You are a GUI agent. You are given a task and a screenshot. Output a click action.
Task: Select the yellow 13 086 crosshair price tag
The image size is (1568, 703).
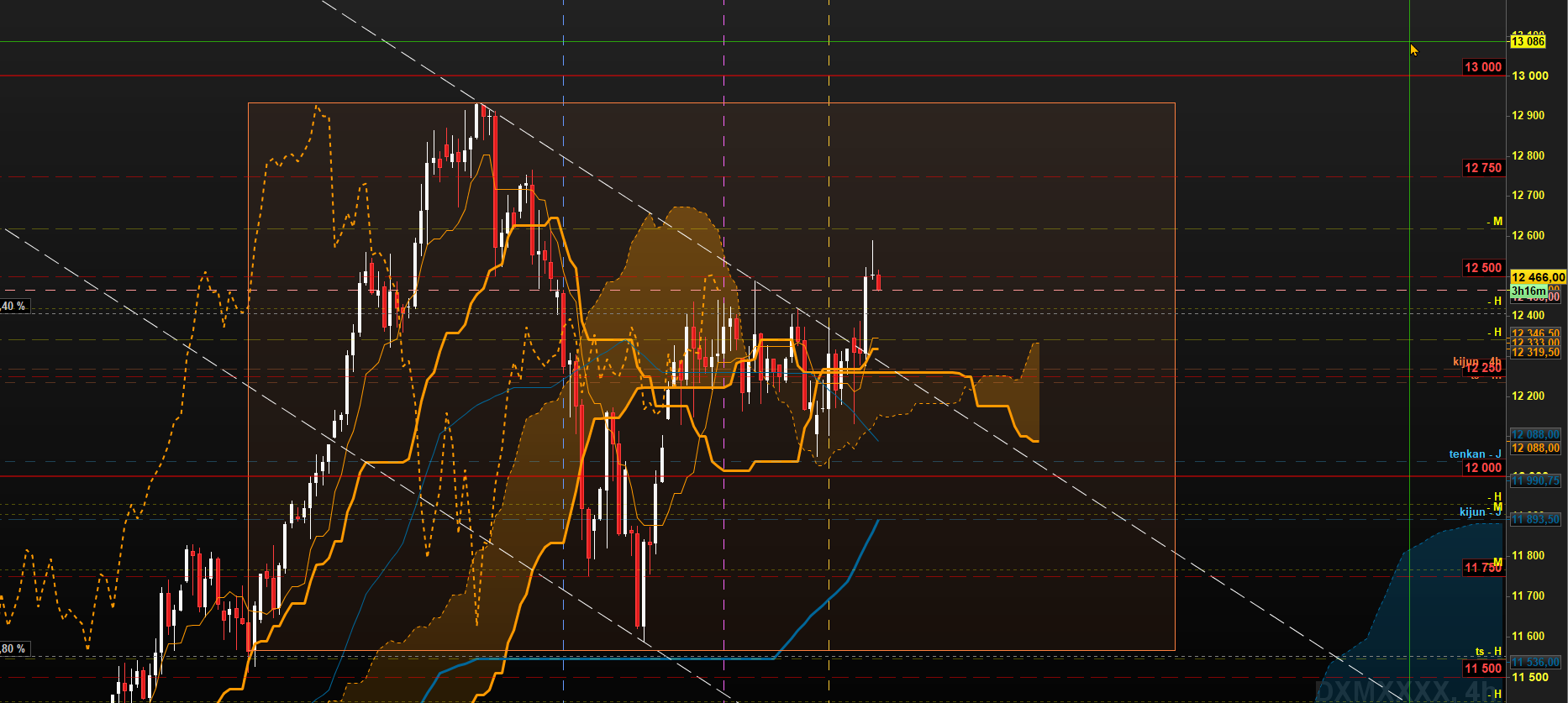(1528, 41)
